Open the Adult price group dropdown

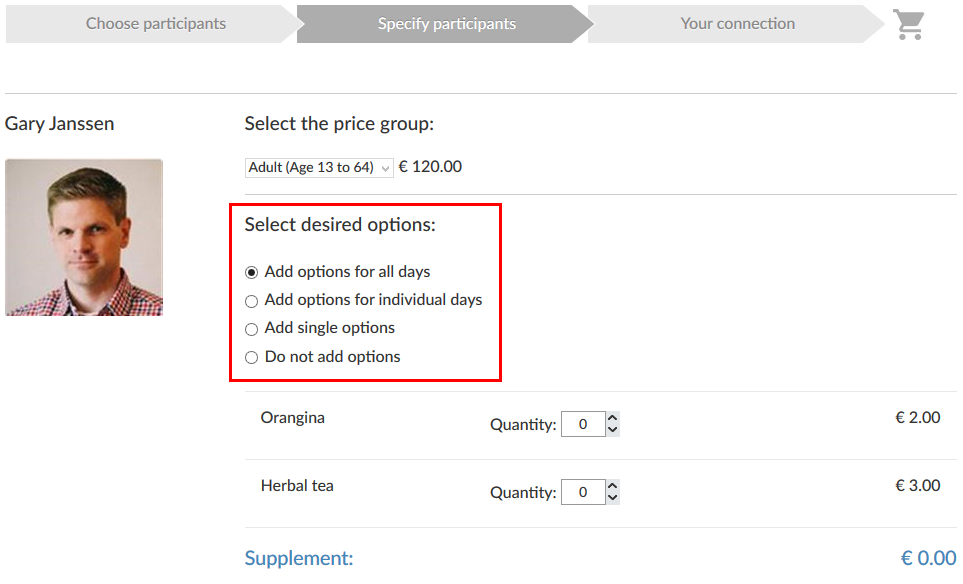pyautogui.click(x=319, y=168)
